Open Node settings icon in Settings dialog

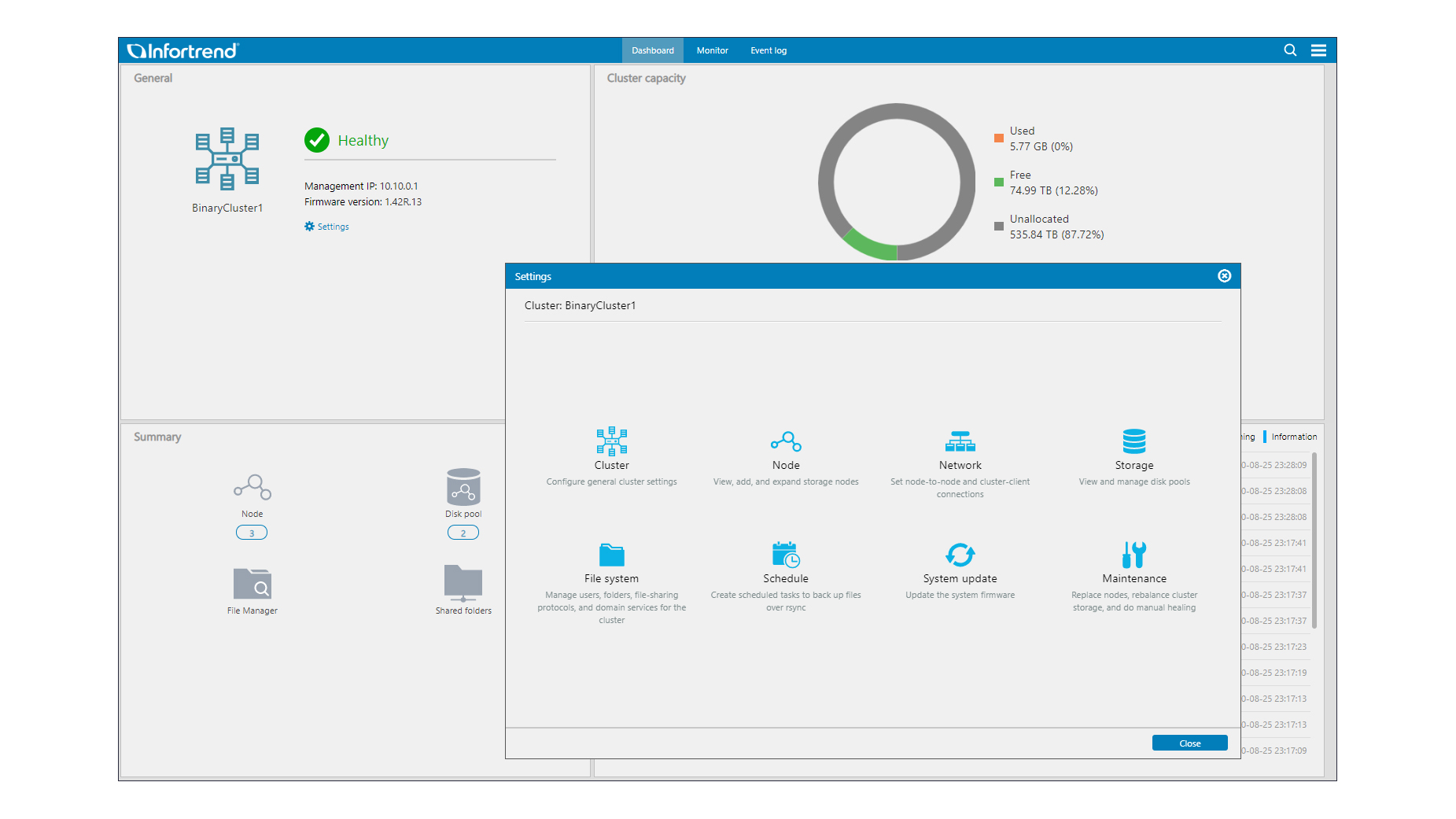tap(786, 441)
